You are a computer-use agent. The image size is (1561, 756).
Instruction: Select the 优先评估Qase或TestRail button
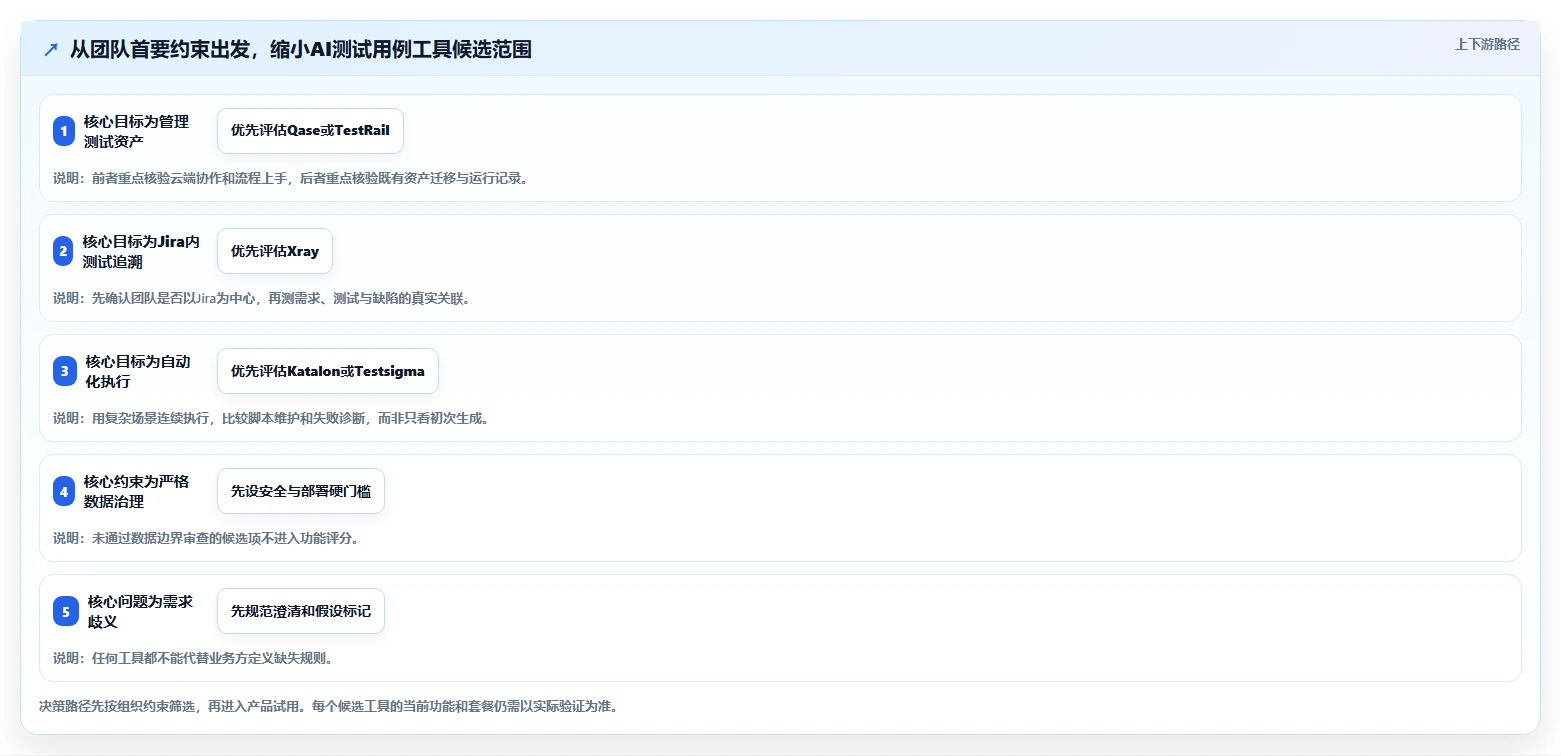tap(310, 131)
